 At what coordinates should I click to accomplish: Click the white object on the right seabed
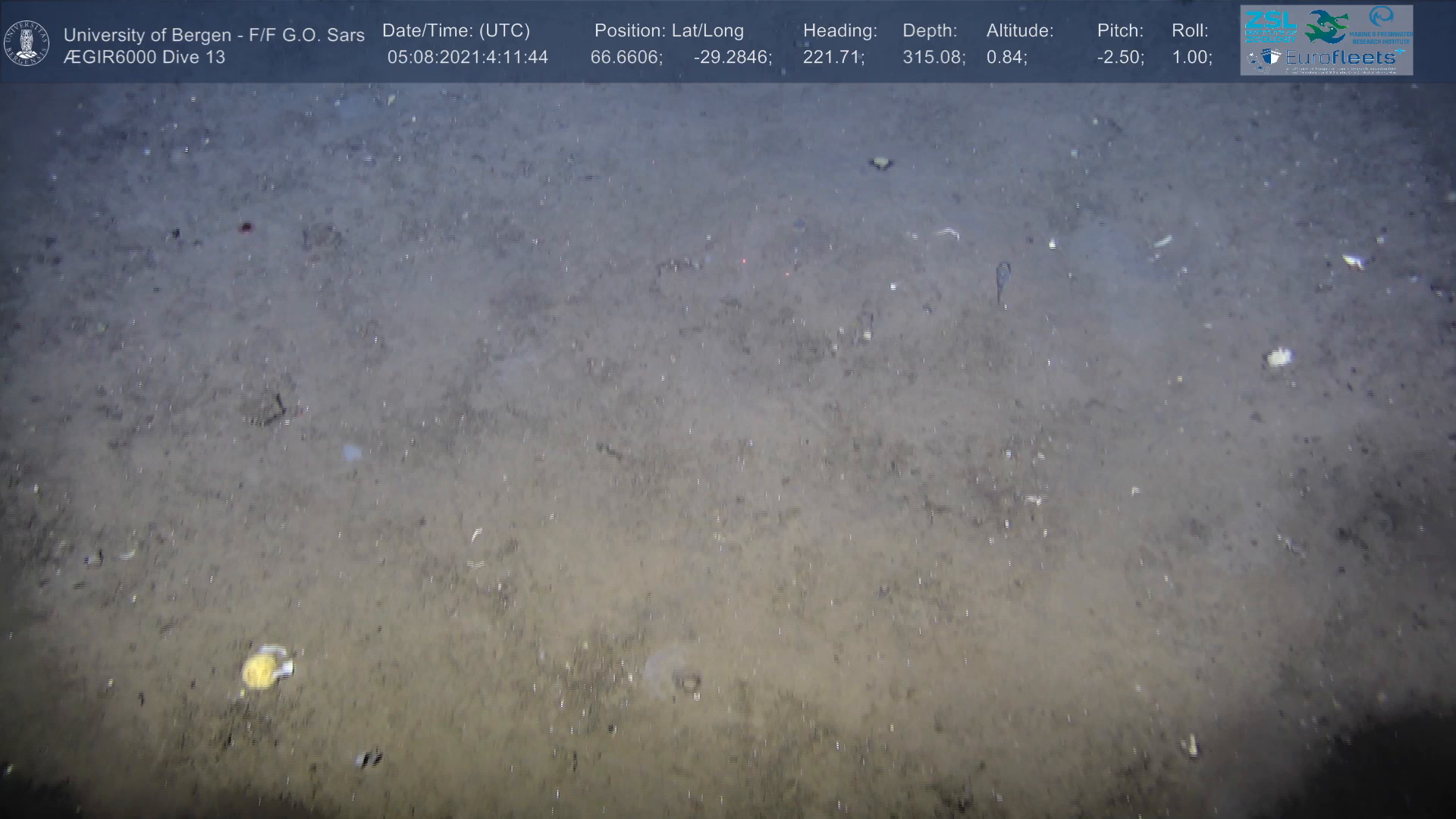(1279, 356)
